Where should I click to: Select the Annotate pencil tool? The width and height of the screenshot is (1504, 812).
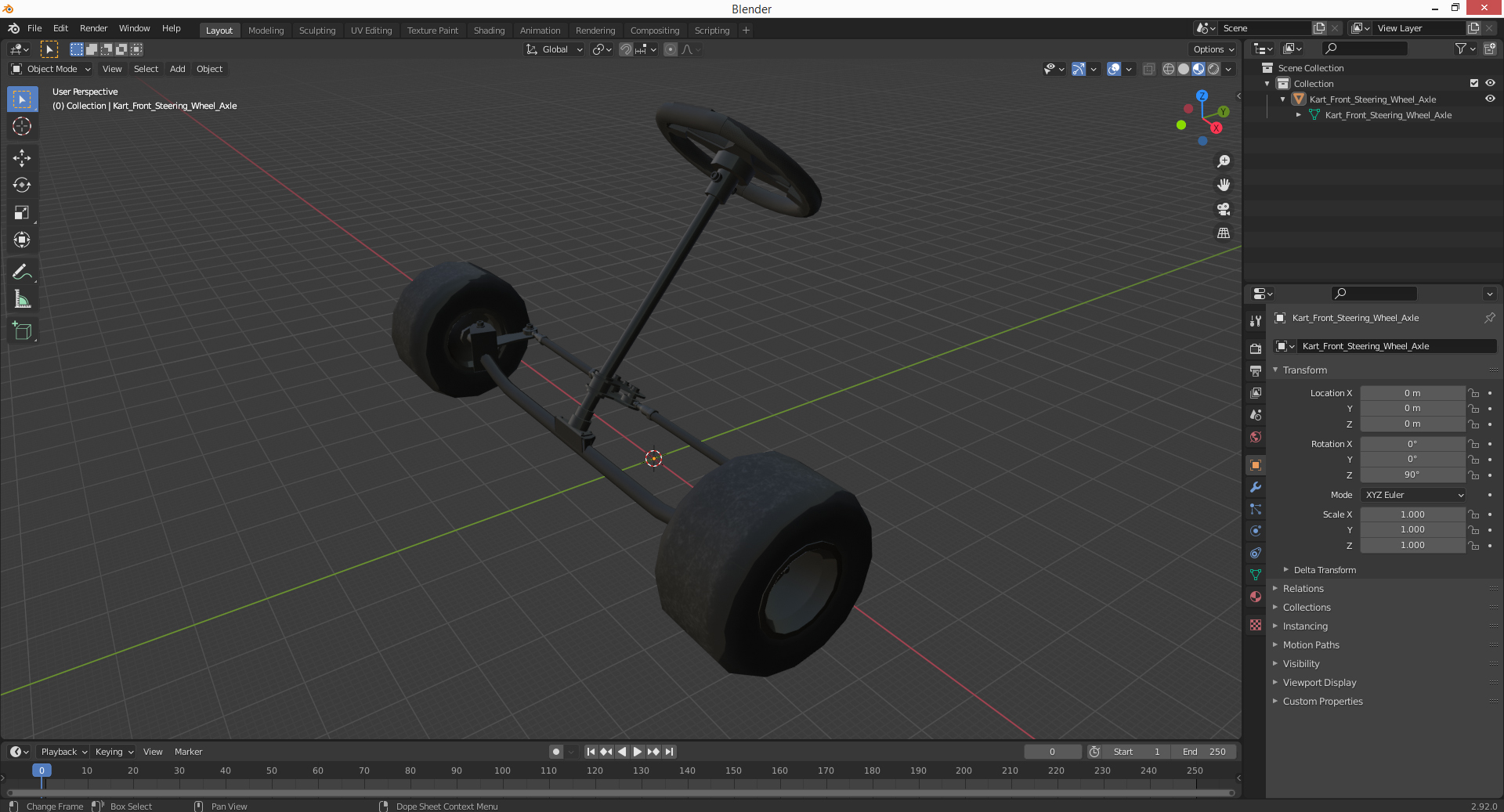[x=22, y=272]
